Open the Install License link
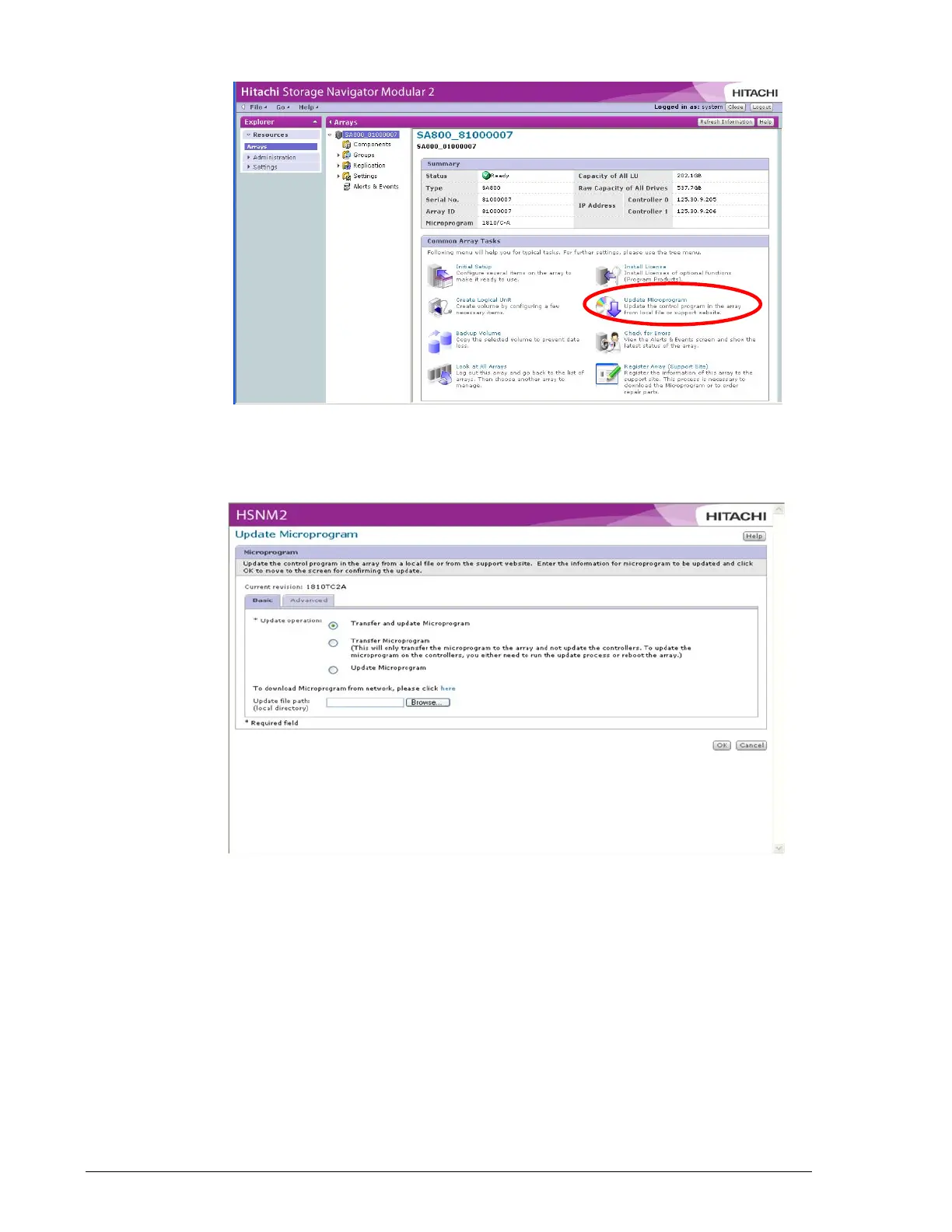The width and height of the screenshot is (952, 1232). pos(645,267)
